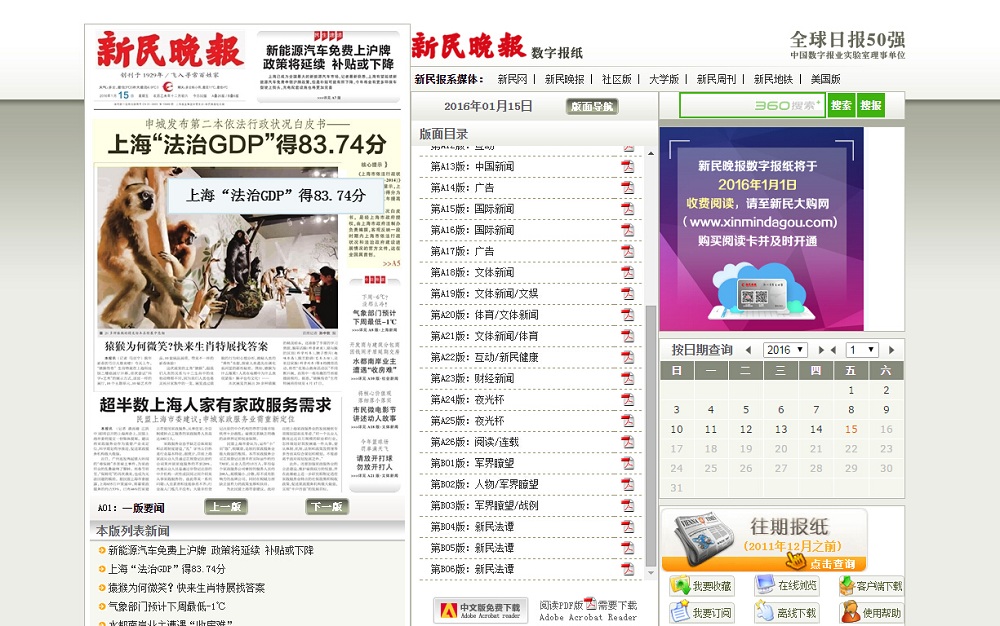The image size is (1000, 626).
Task: Click the 我要收藏 favorites icon
Action: point(701,585)
